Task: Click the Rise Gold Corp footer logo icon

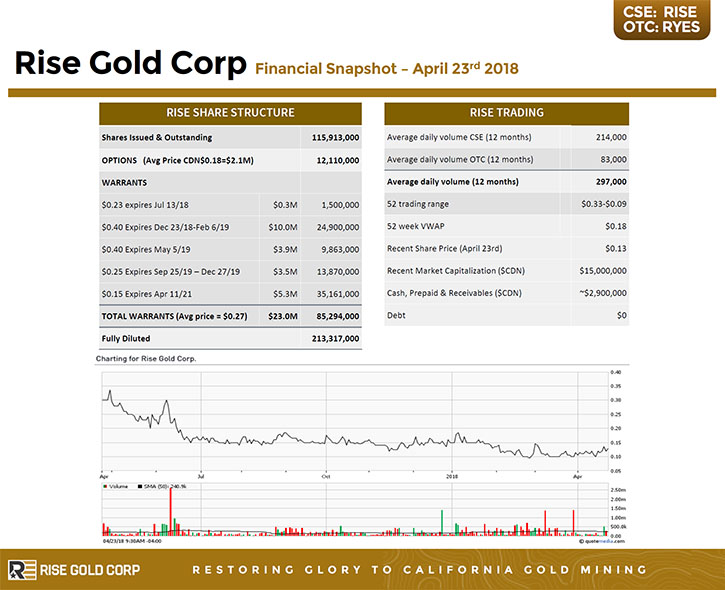Action: point(22,570)
